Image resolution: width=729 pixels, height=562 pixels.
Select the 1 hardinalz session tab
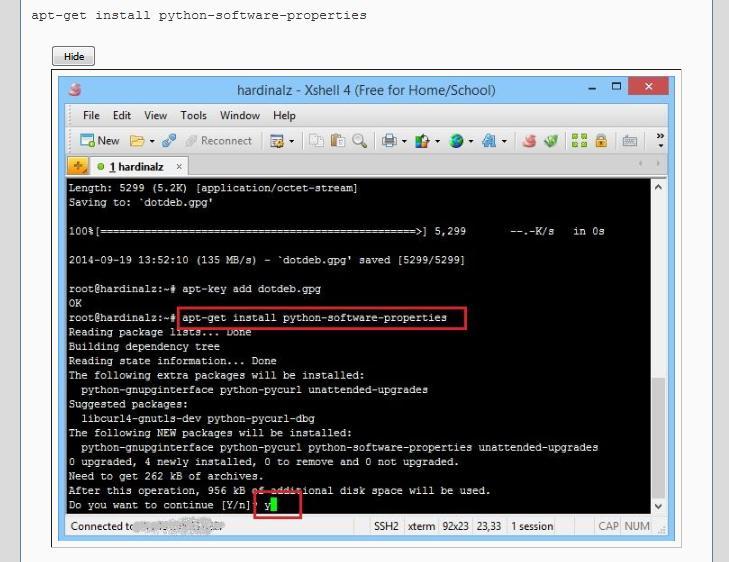point(136,166)
